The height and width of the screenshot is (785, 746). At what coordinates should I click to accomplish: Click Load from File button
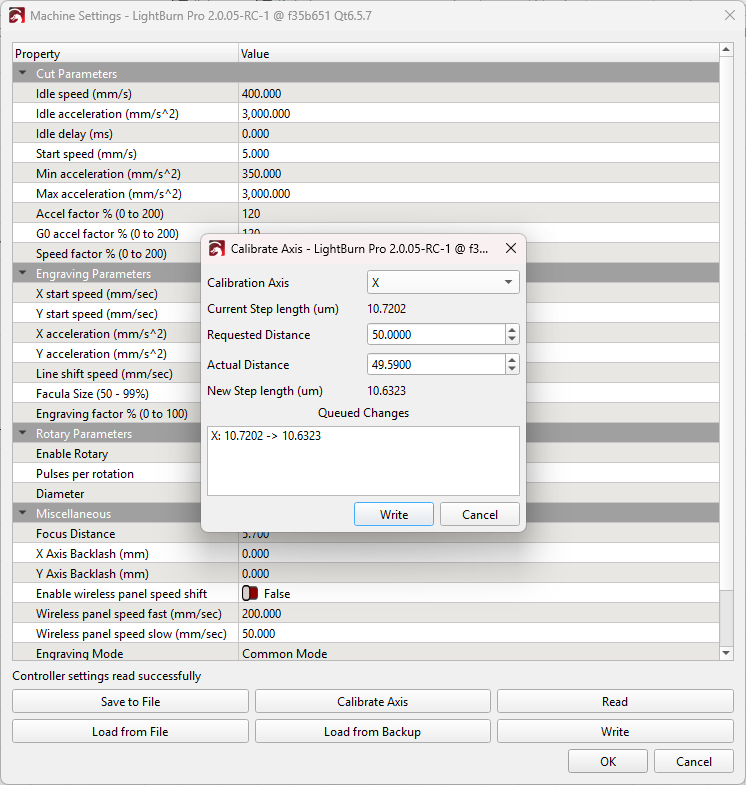click(x=130, y=731)
